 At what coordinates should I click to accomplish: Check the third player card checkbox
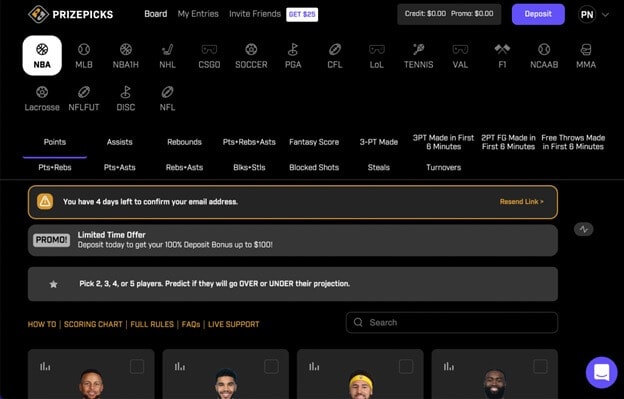(x=406, y=366)
